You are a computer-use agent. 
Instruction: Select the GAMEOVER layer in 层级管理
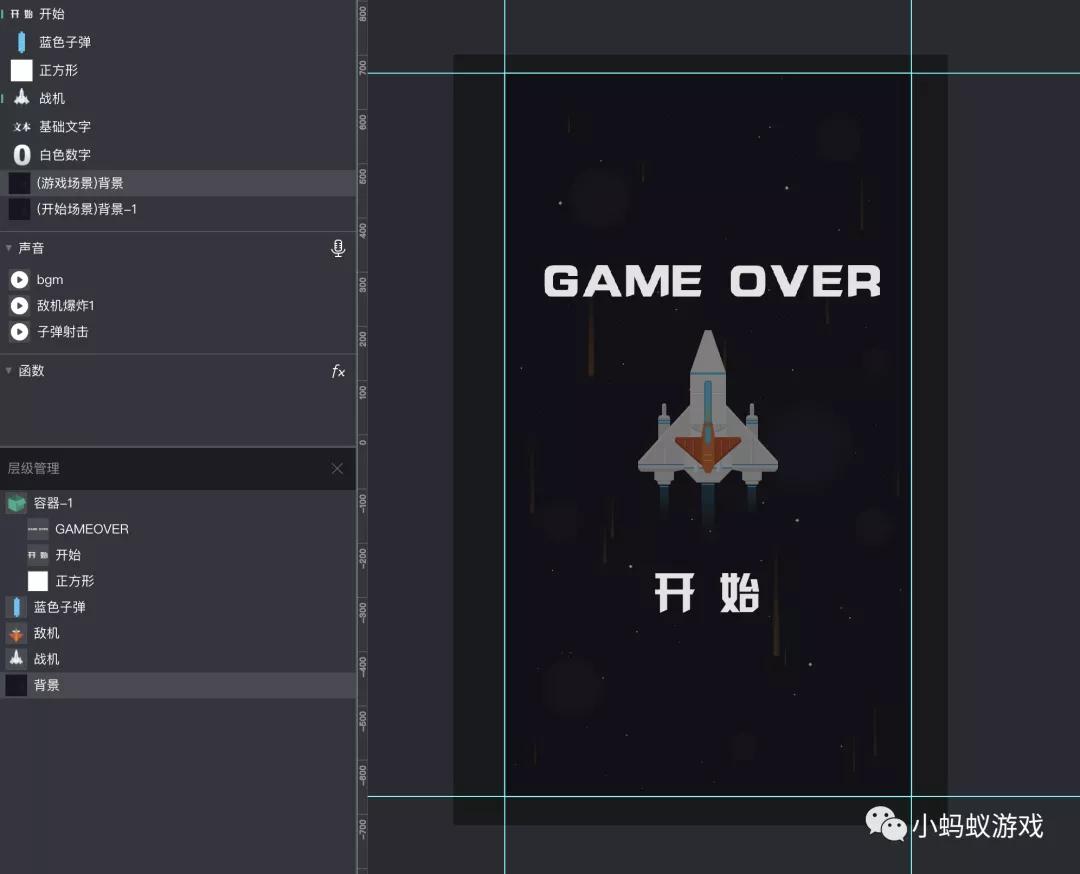pos(93,529)
